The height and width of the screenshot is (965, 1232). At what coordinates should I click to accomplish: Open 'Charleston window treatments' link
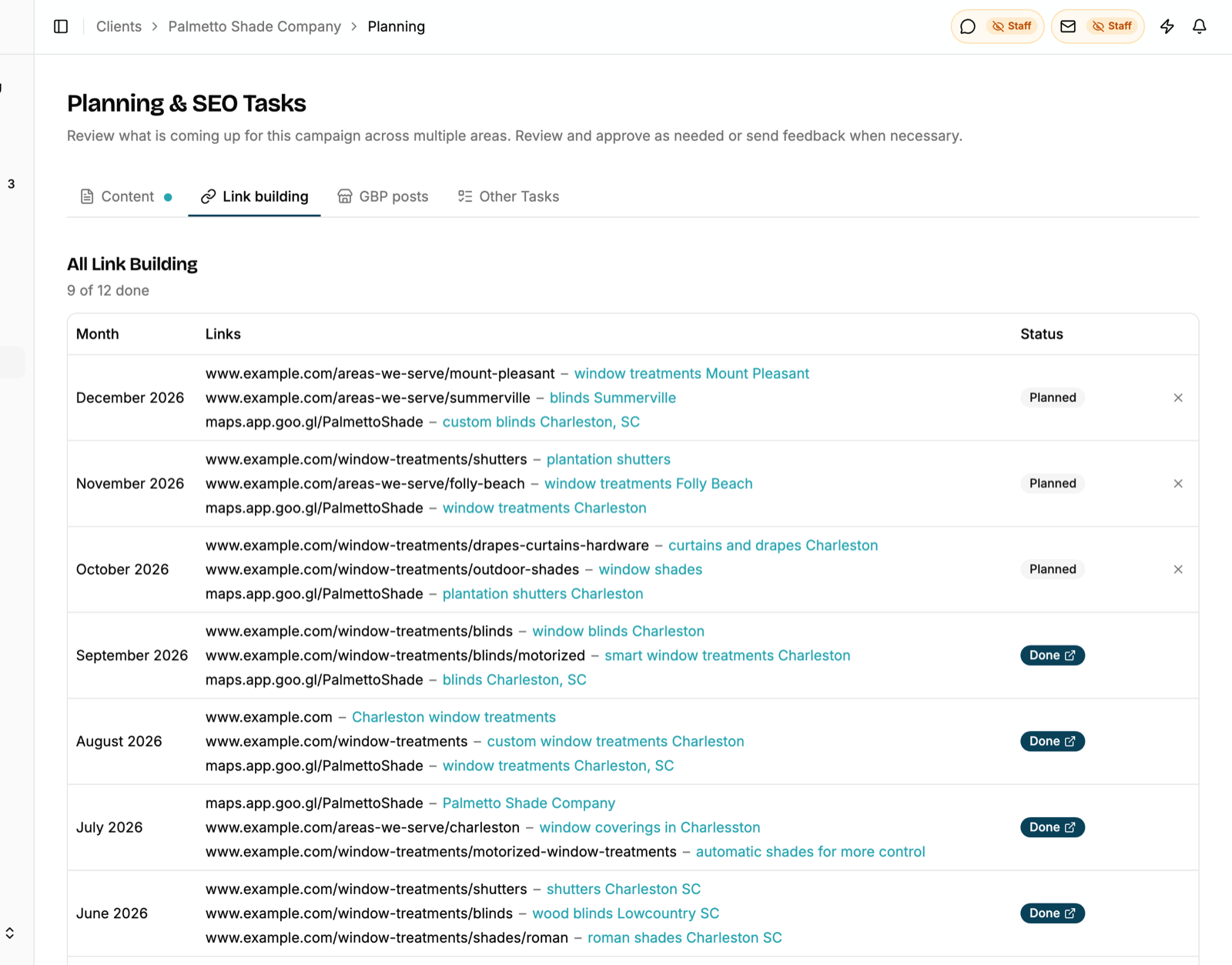(x=454, y=717)
